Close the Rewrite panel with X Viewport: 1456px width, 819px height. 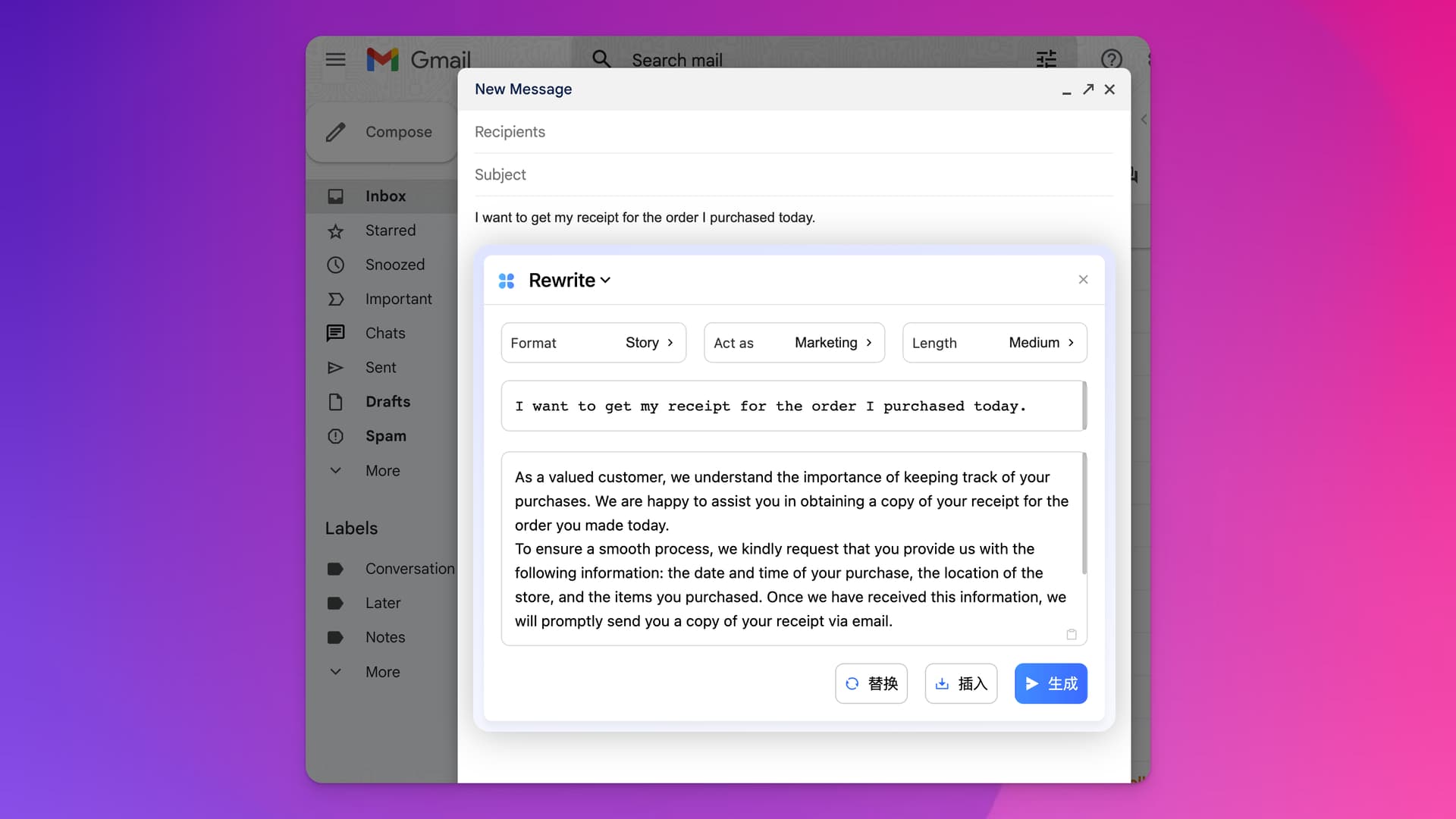1083,280
